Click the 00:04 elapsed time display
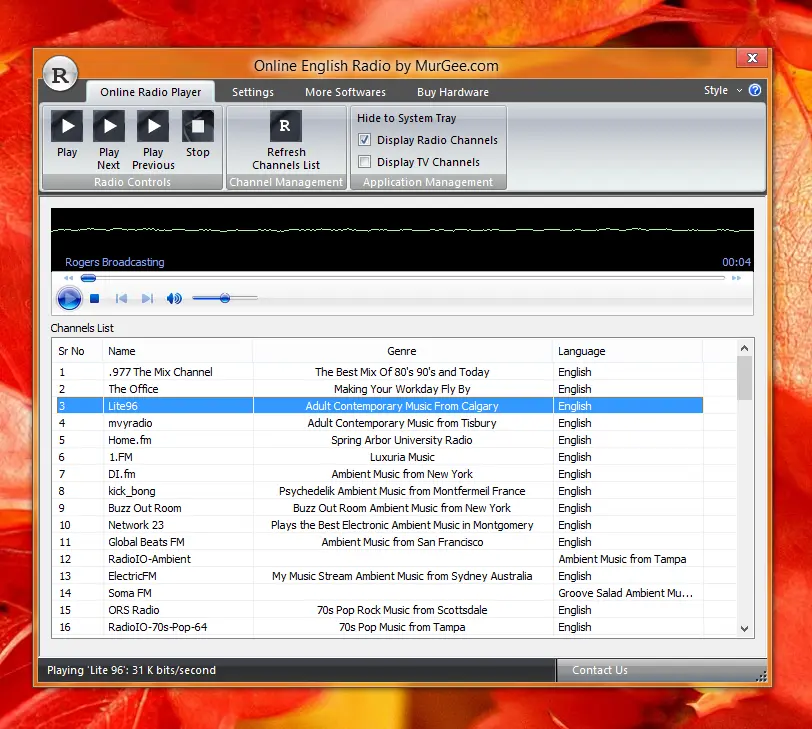 736,262
